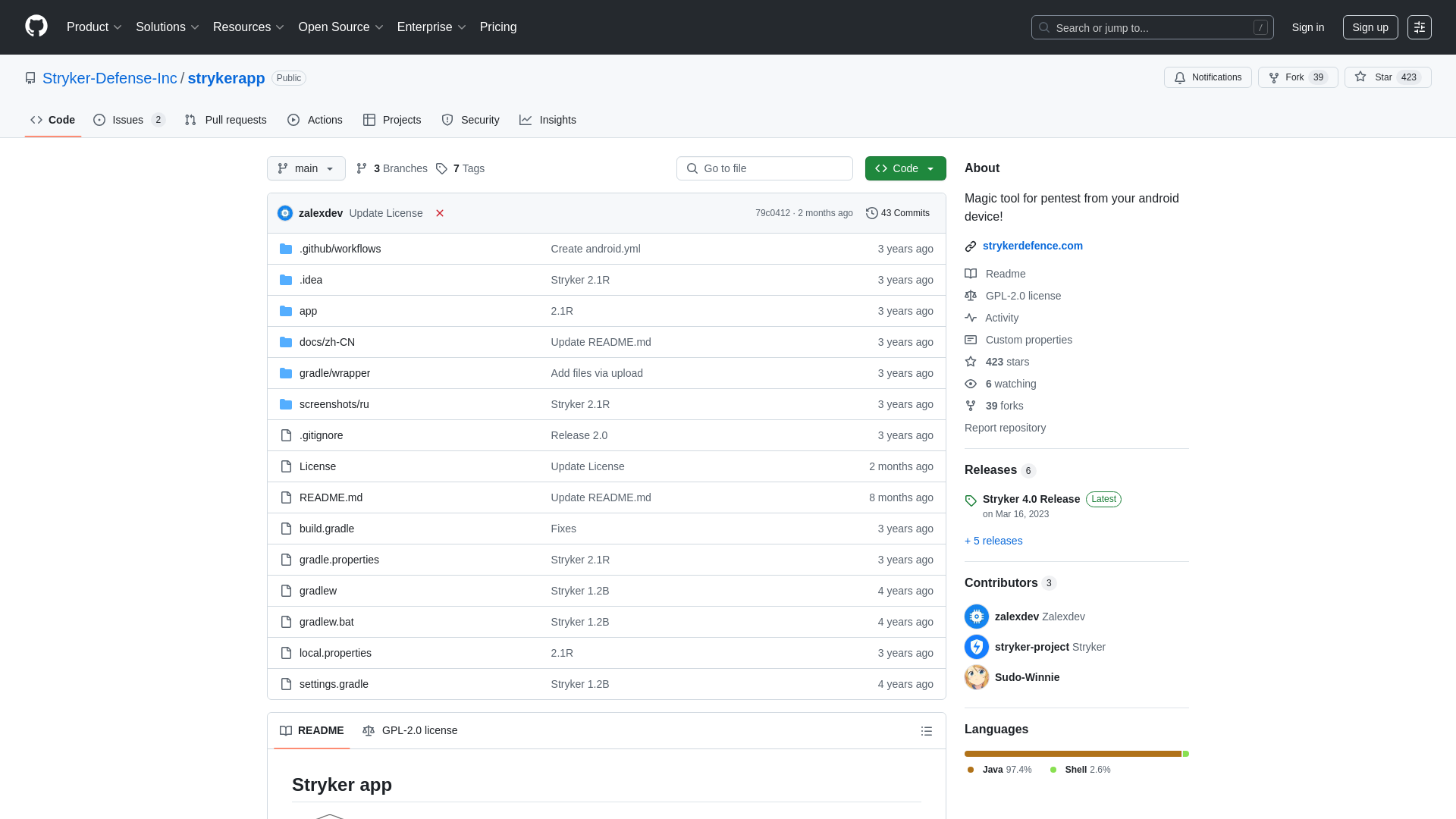Open the Security tab
Viewport: 1456px width, 819px height.
[470, 120]
